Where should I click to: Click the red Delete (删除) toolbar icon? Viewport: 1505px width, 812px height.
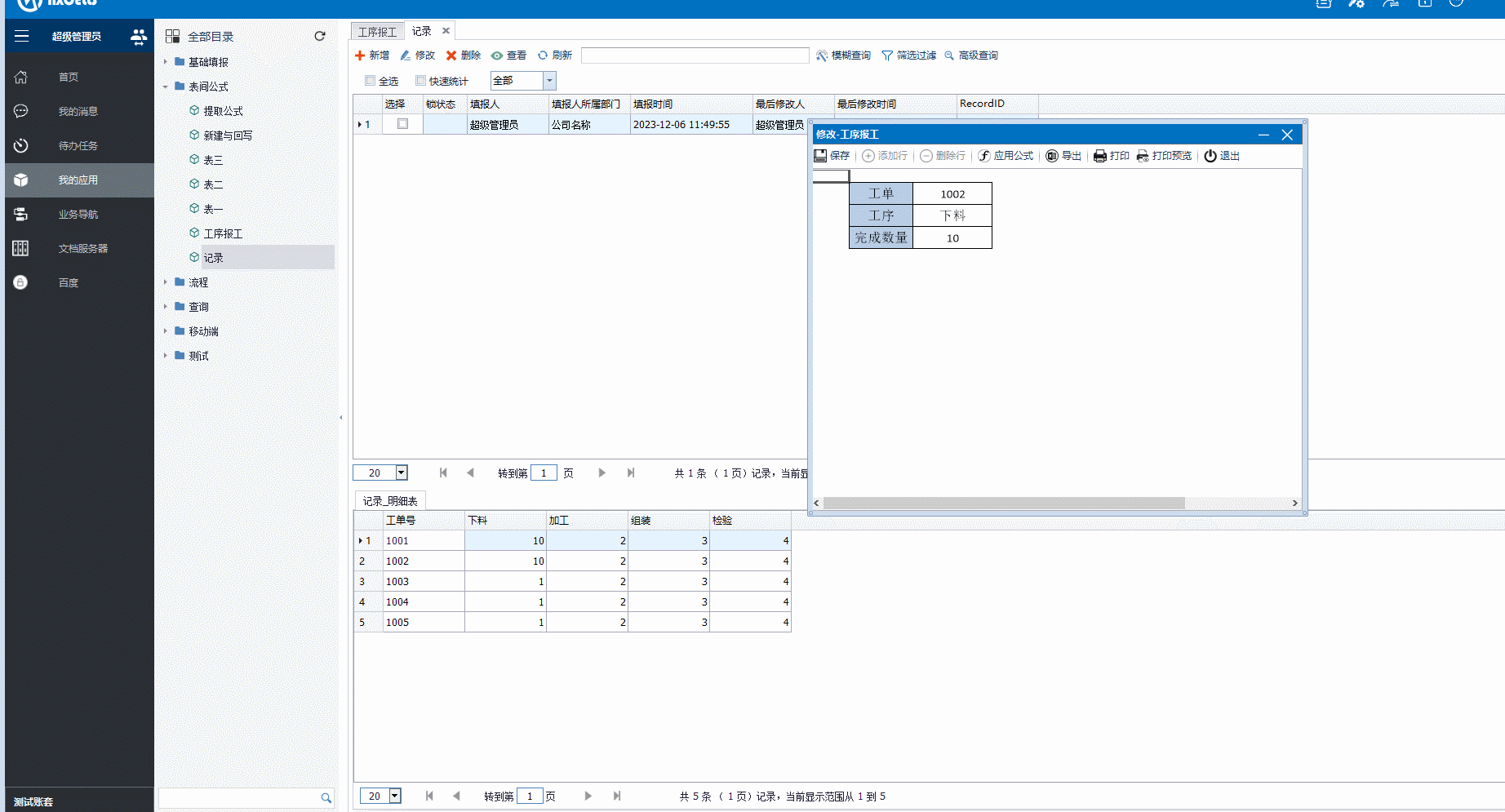coord(451,55)
